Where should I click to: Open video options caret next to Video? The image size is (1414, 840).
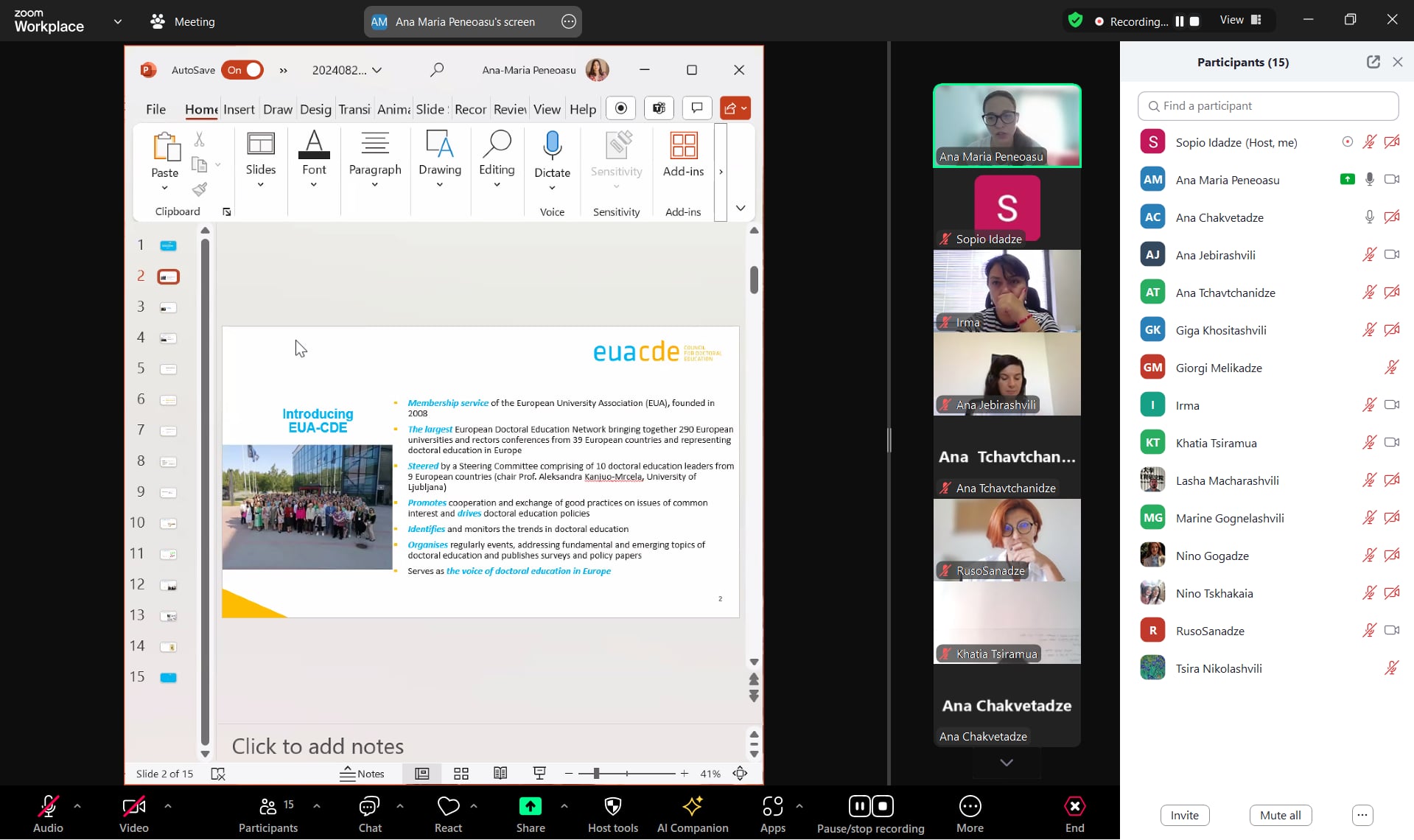[167, 806]
